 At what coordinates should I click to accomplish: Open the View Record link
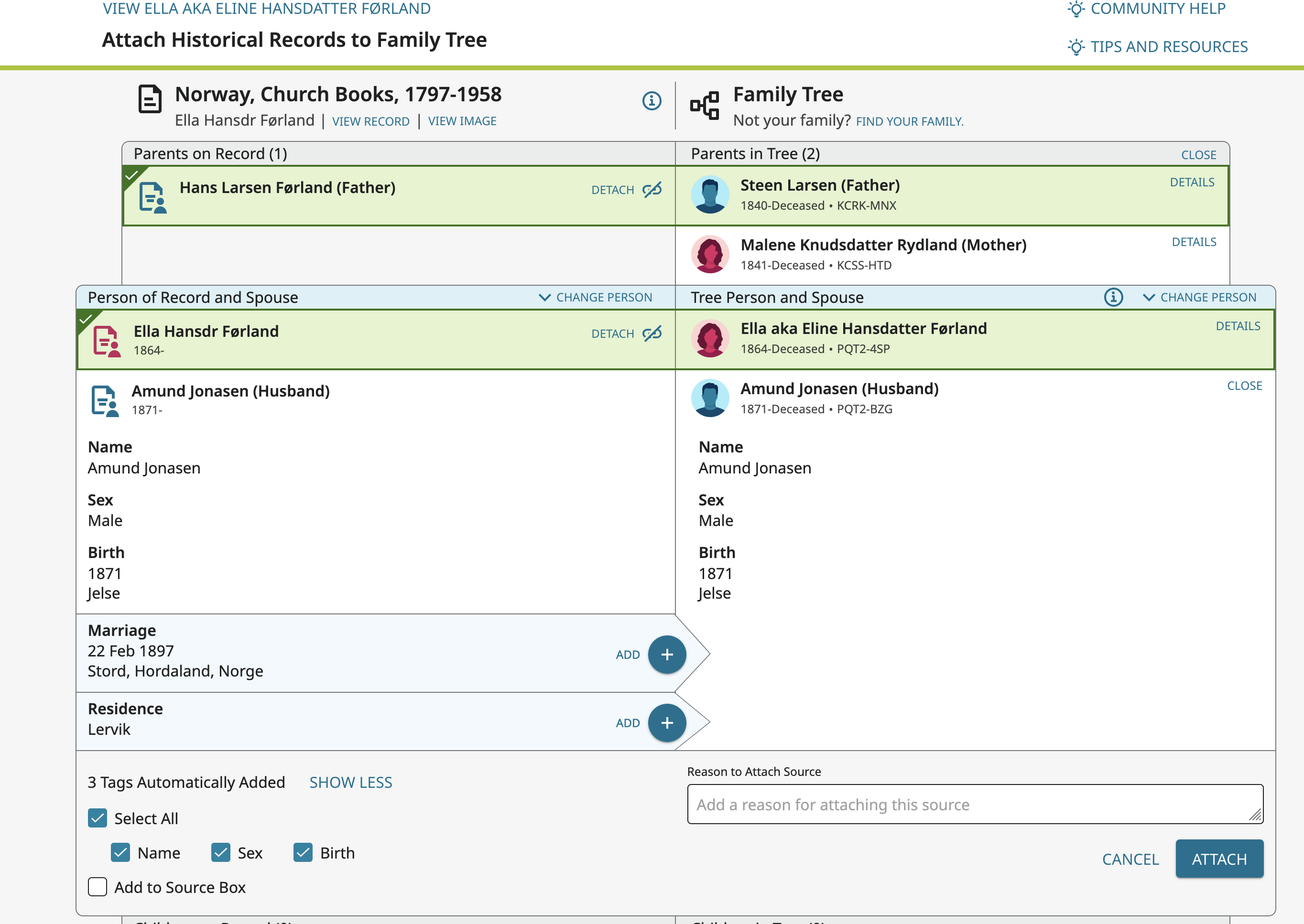pos(370,121)
